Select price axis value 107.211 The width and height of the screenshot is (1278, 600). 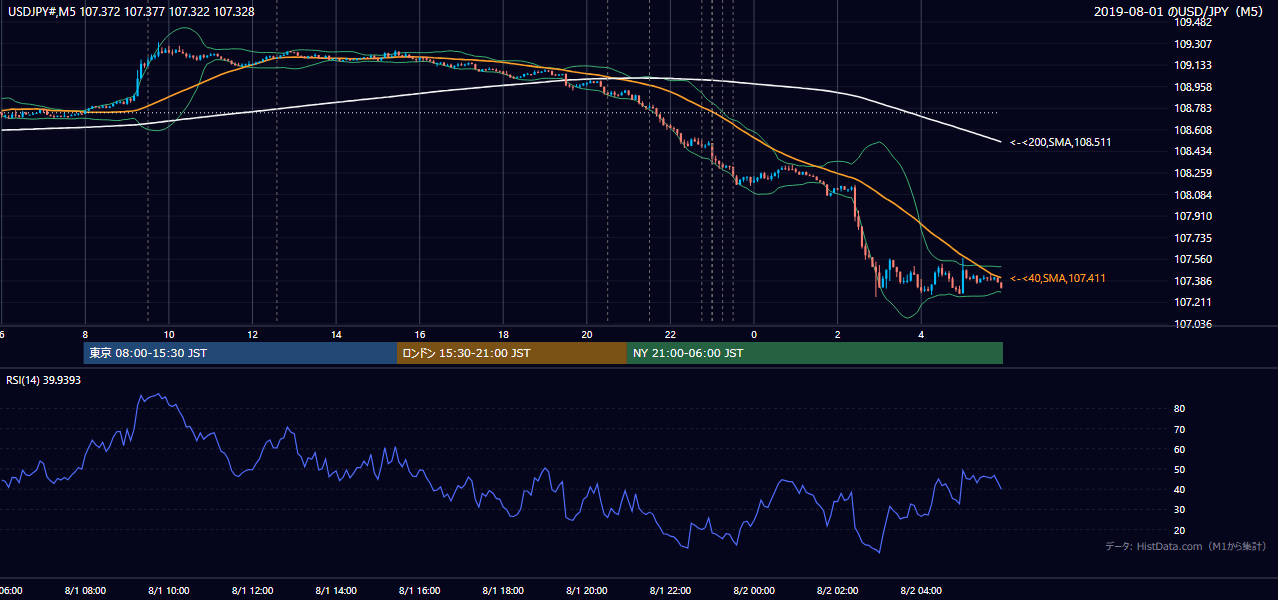[x=1191, y=302]
